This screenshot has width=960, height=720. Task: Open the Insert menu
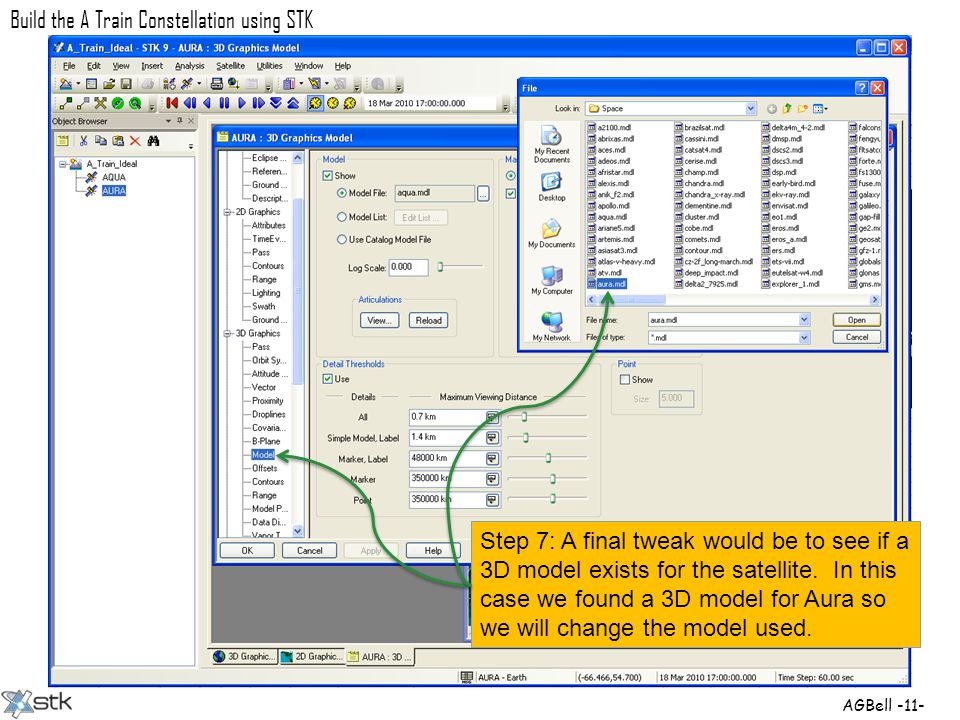coord(152,66)
